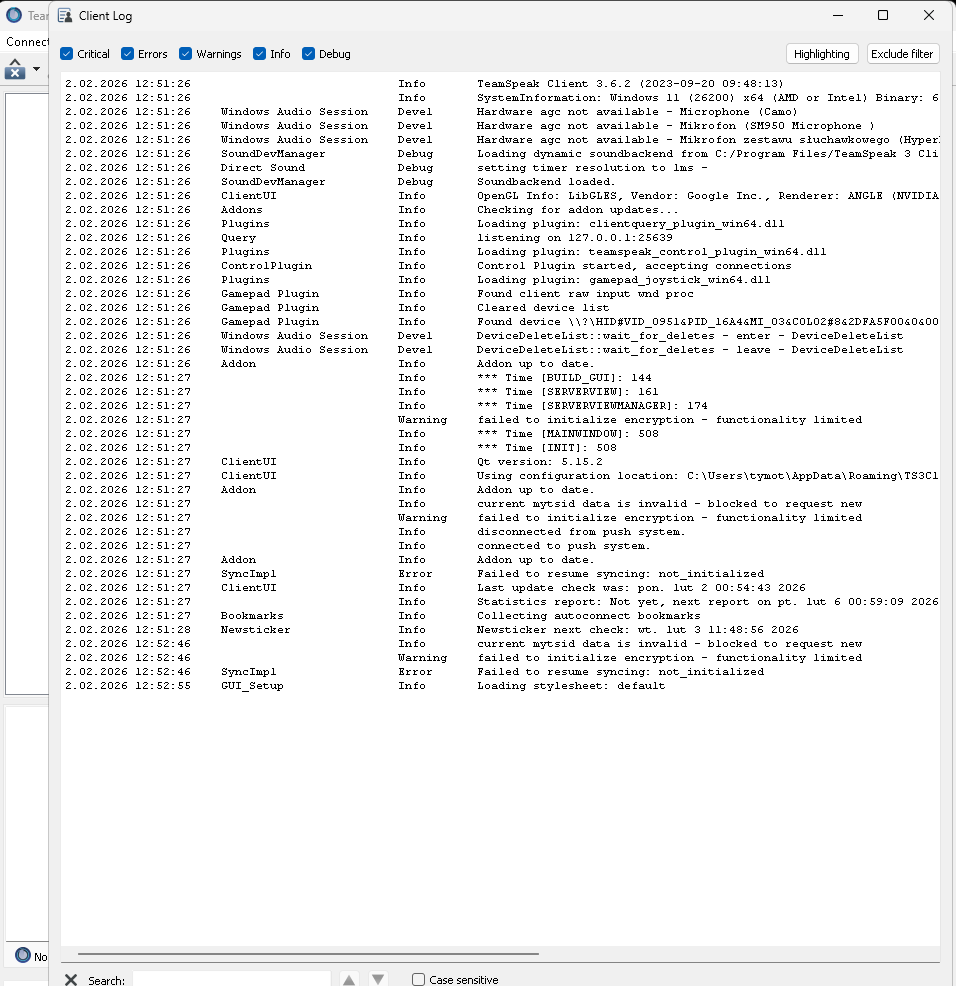
Task: Click the TeamSpeak logo in title bar
Action: coord(14,16)
